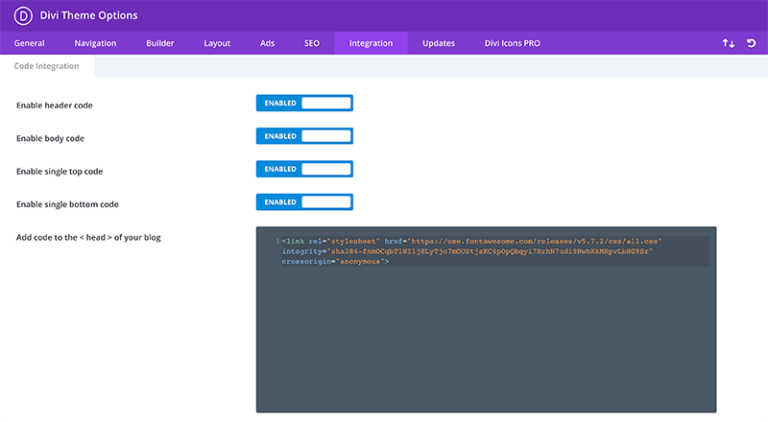Go to the Builder tab
Screen dimensions: 768x422
click(160, 43)
